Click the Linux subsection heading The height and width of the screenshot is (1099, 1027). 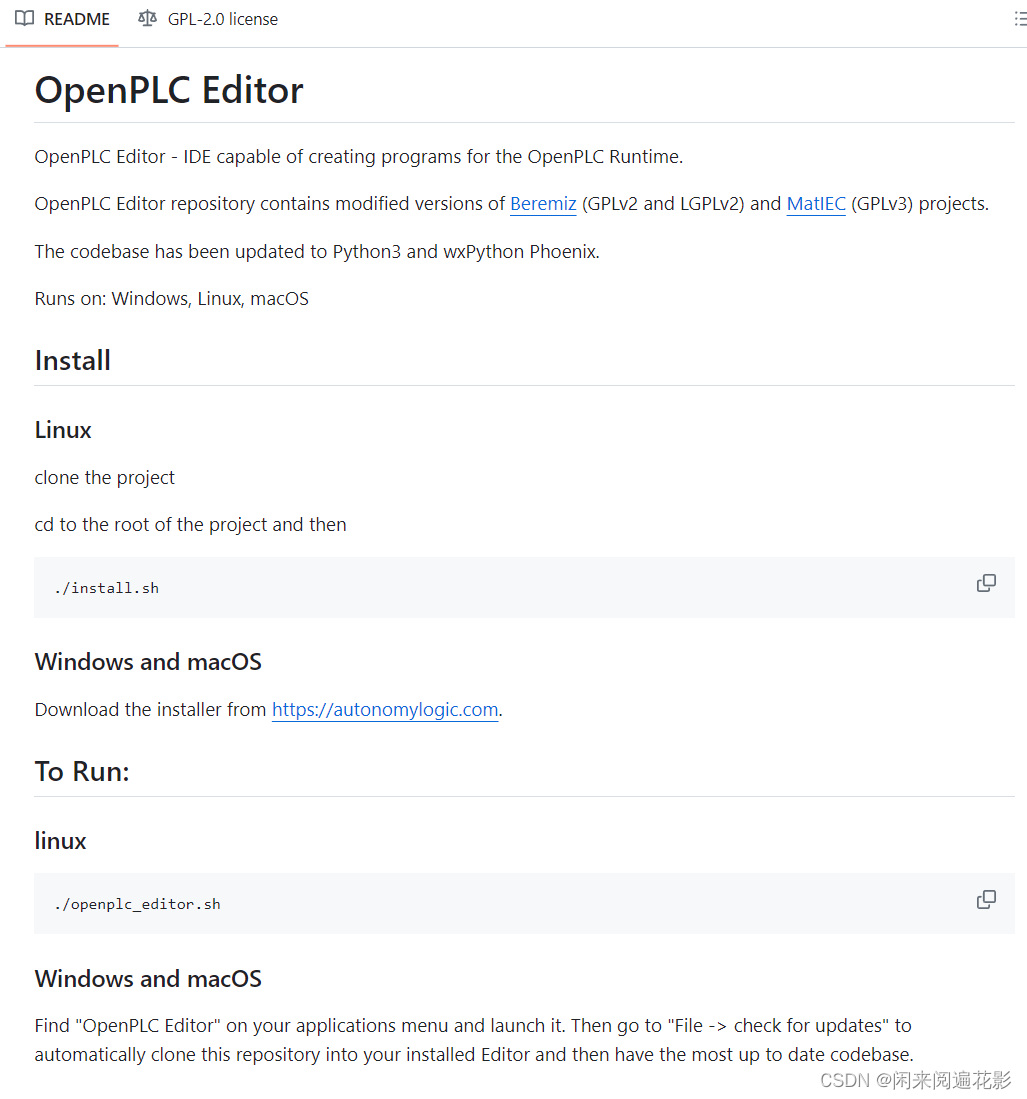(62, 429)
